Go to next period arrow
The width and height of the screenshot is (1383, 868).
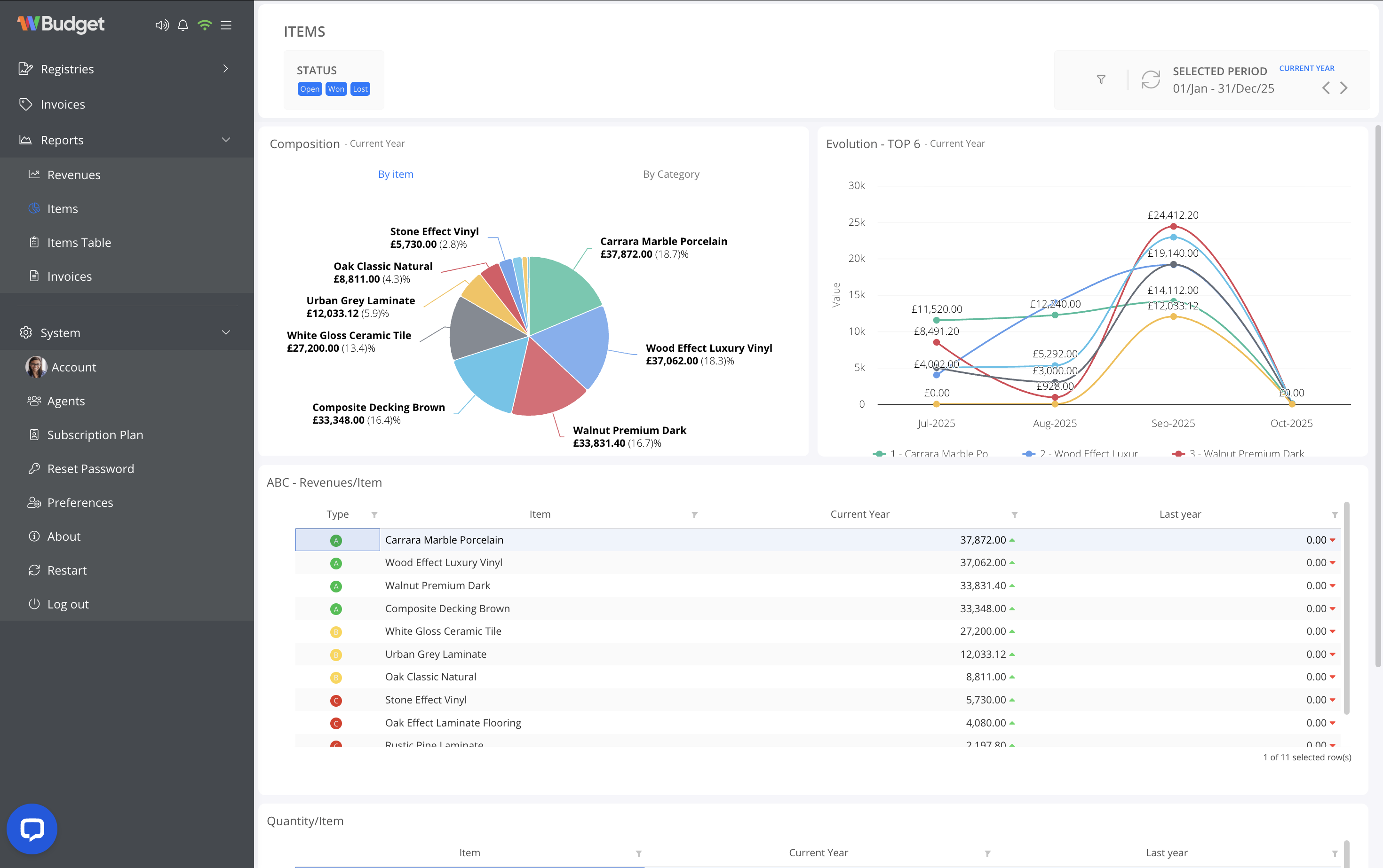coord(1344,88)
